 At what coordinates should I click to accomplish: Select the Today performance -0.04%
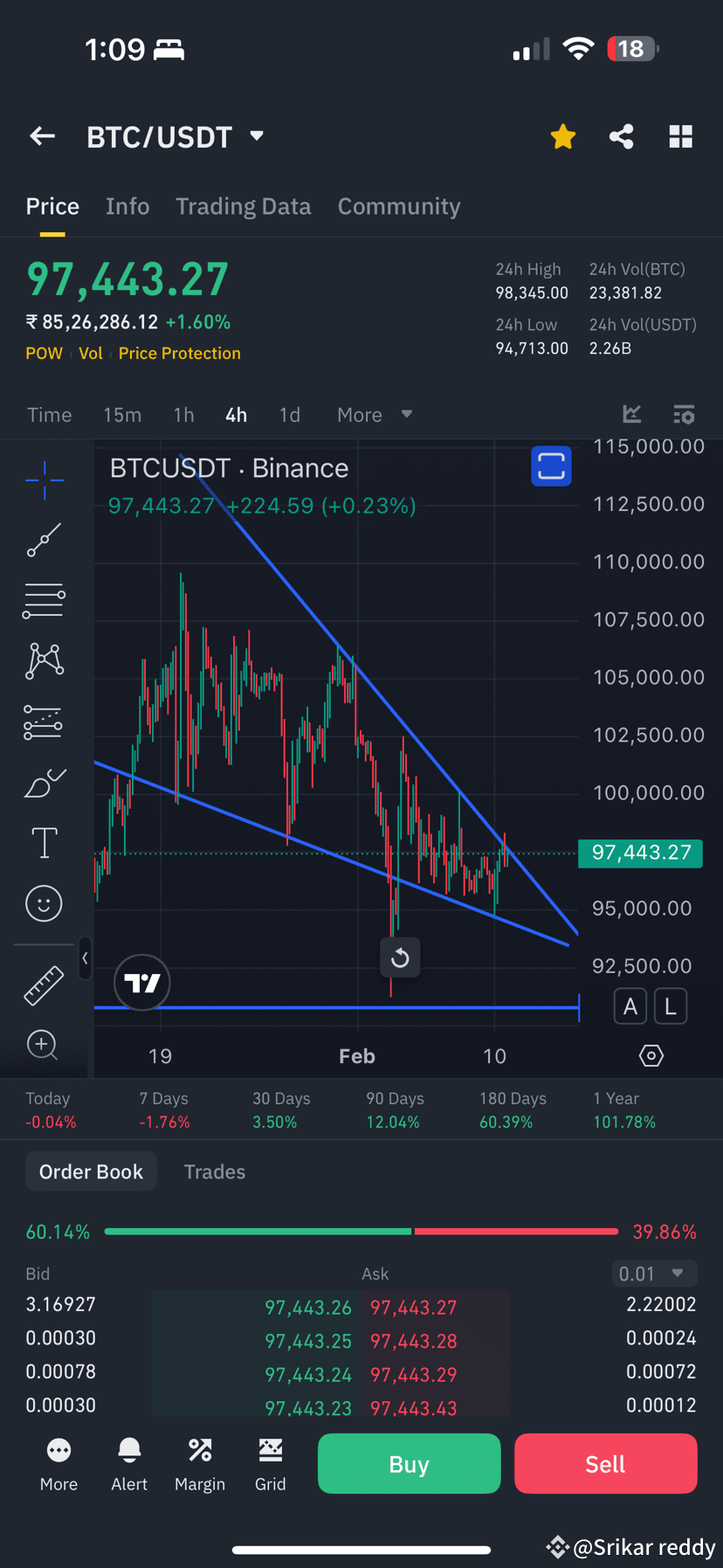[x=51, y=1110]
